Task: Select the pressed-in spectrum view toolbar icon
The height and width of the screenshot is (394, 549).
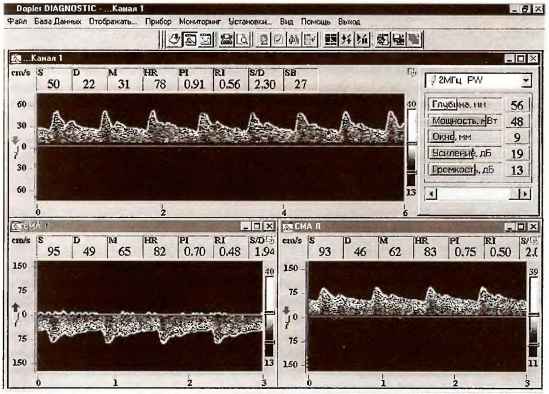Action: pyautogui.click(x=190, y=40)
